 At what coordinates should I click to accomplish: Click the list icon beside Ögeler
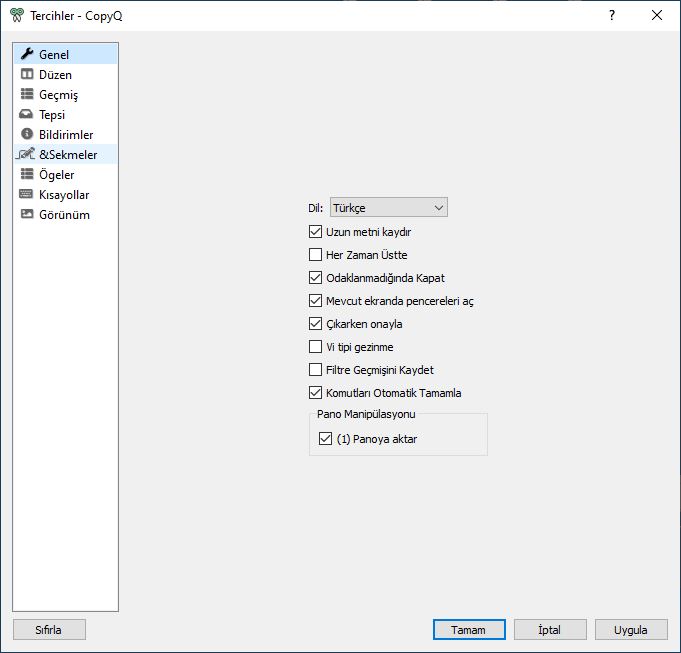[27, 174]
